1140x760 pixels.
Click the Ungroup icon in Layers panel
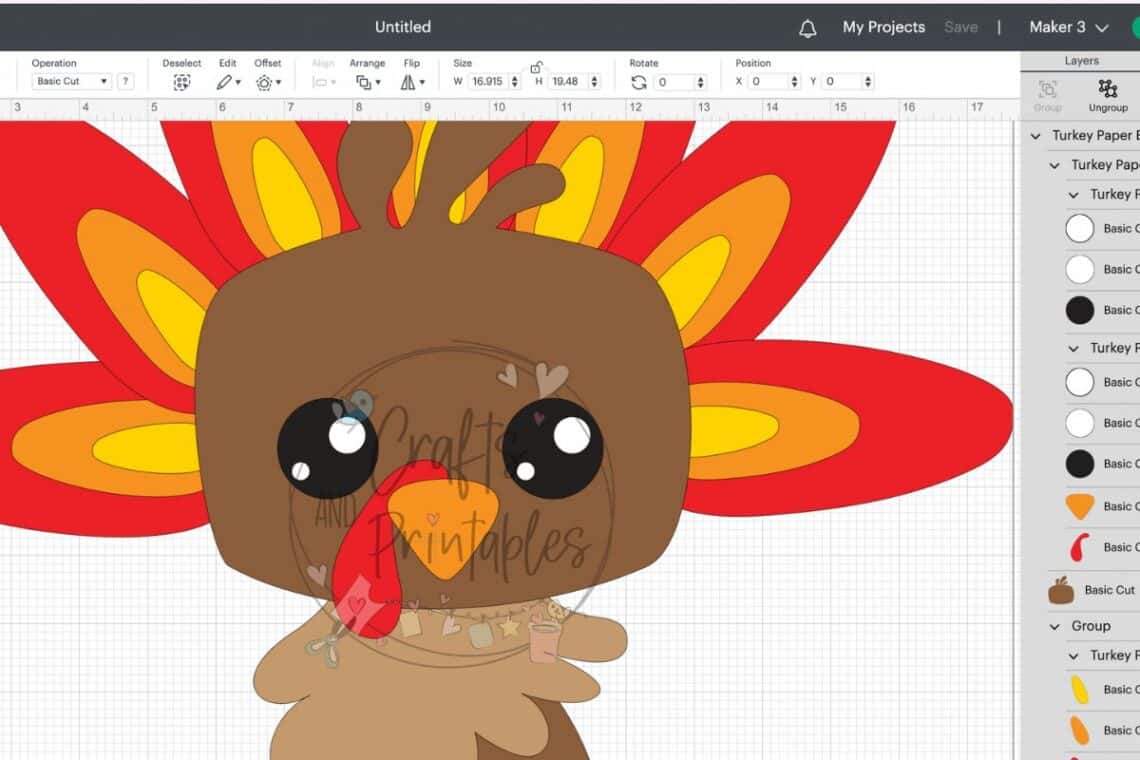click(1107, 89)
